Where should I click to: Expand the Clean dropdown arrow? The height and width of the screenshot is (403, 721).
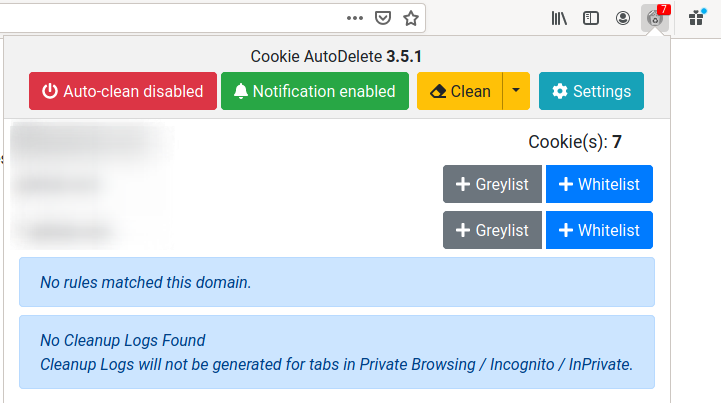click(x=515, y=91)
